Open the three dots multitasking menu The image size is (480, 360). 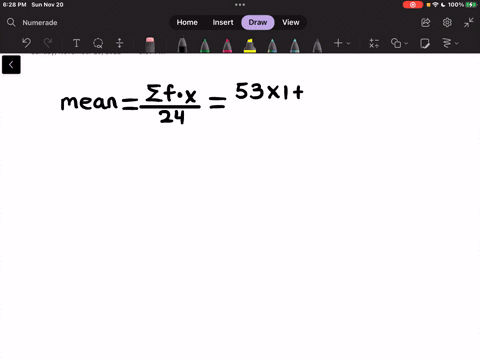click(x=240, y=5)
